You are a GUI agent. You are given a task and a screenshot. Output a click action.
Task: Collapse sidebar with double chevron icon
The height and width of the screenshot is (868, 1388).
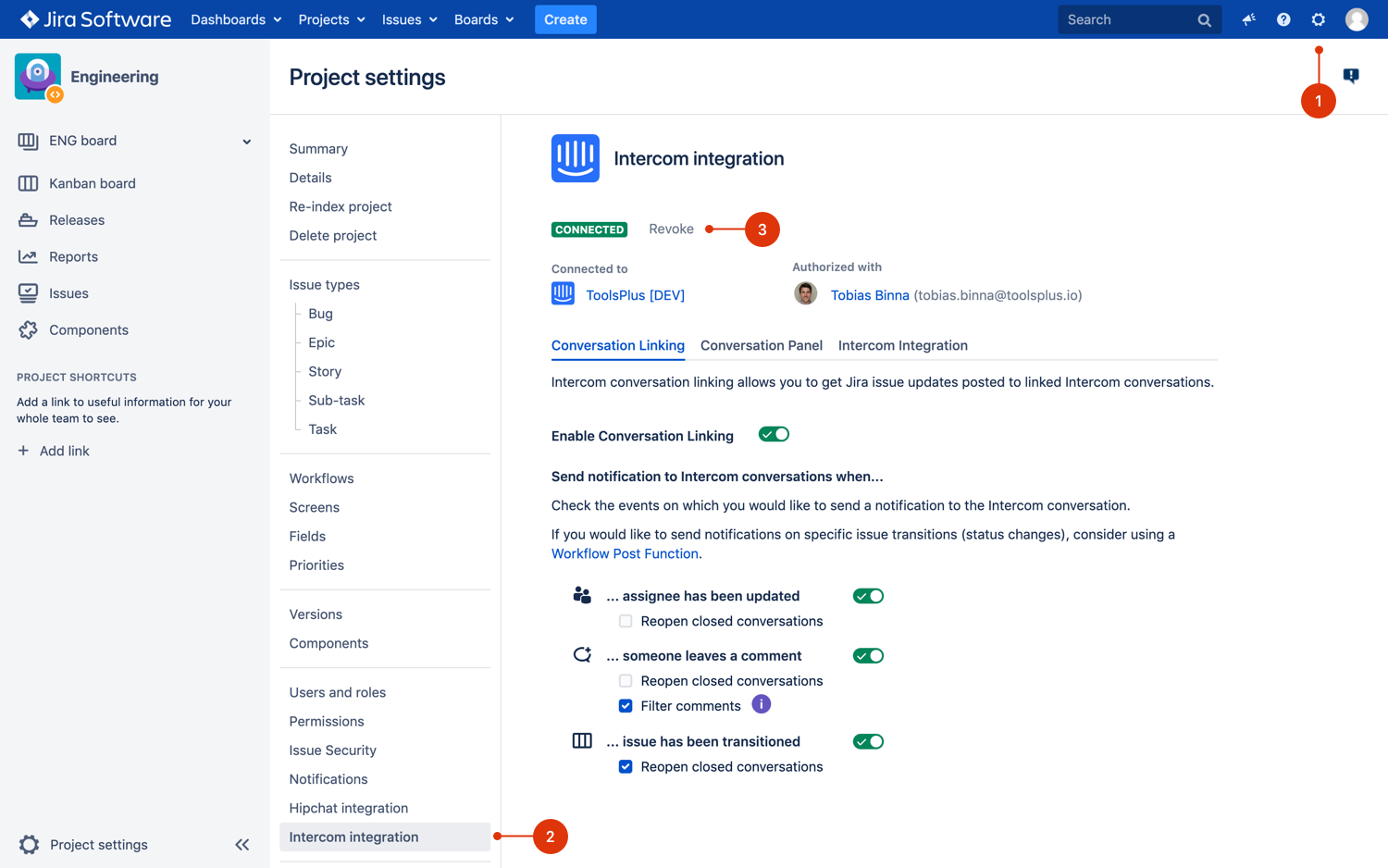pyautogui.click(x=242, y=844)
